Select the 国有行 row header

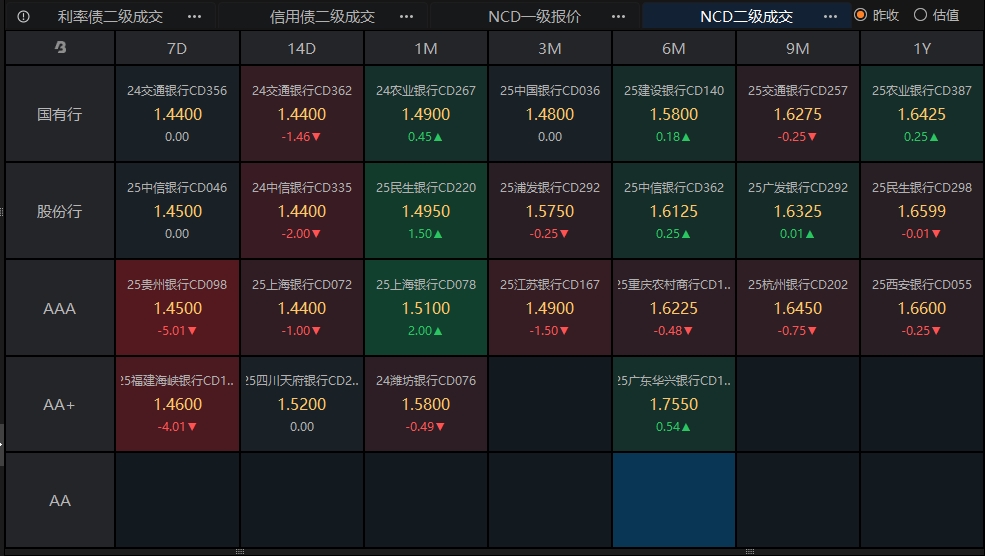(60, 114)
